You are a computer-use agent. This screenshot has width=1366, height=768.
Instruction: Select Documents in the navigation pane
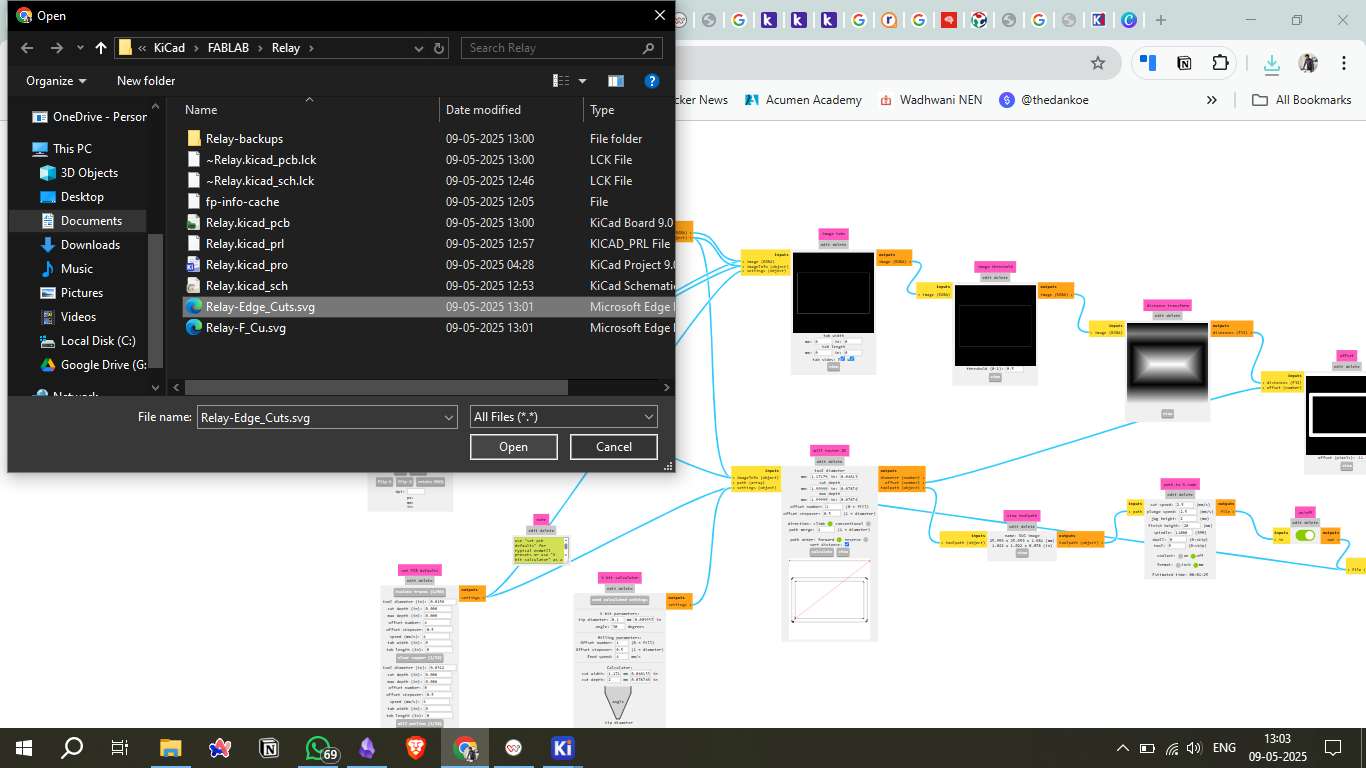point(91,221)
